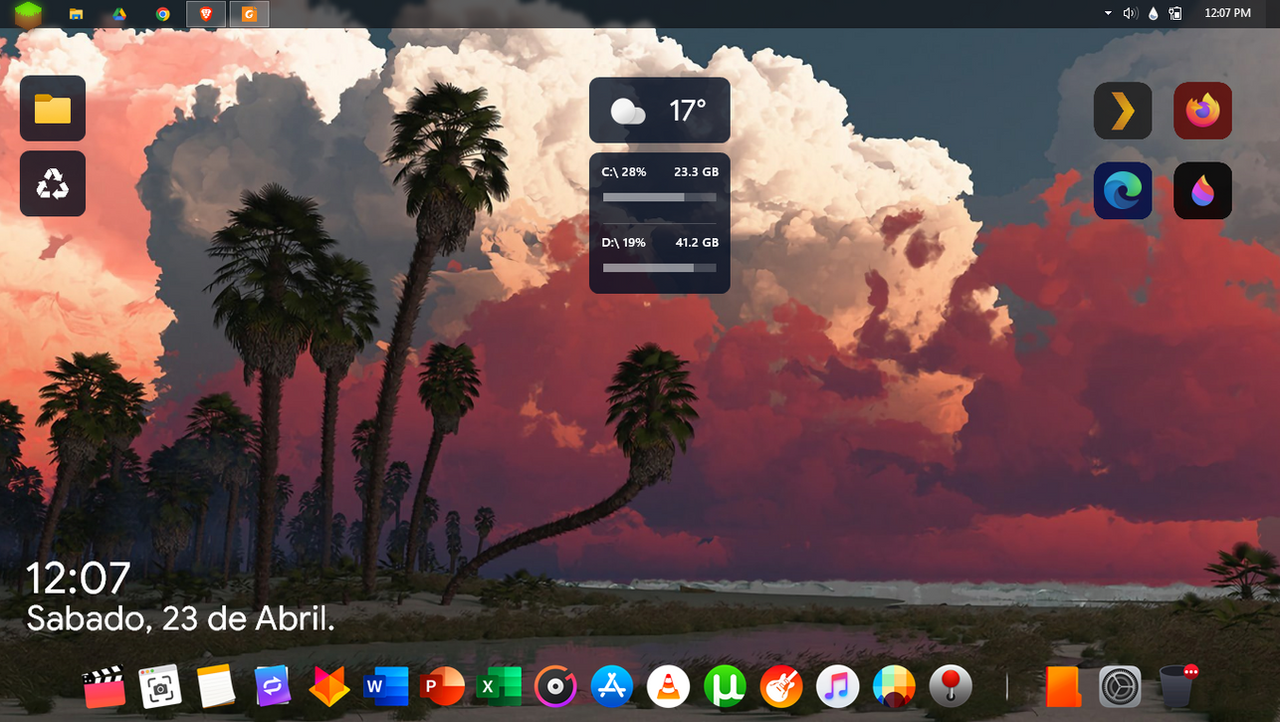Switch to the orange G app in the taskbar

point(249,14)
